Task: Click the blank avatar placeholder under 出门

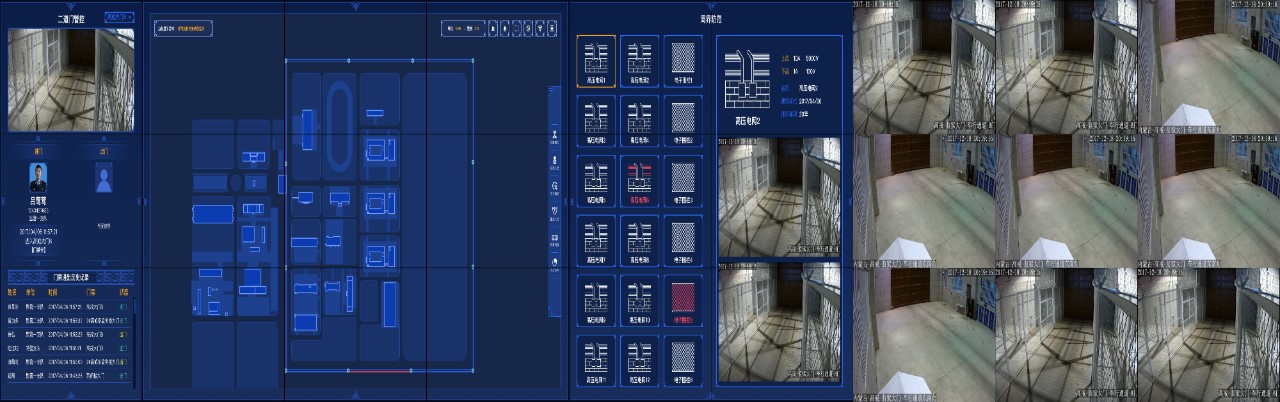Action: click(103, 179)
